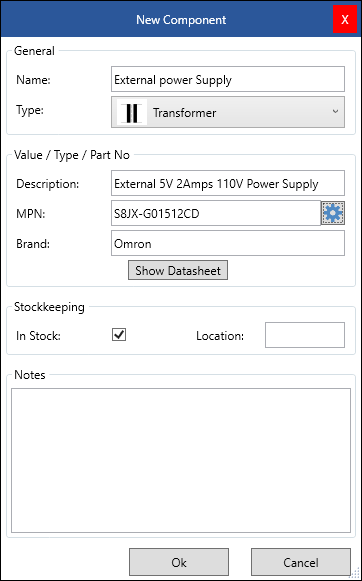Close the New Component window with X

coord(345,19)
